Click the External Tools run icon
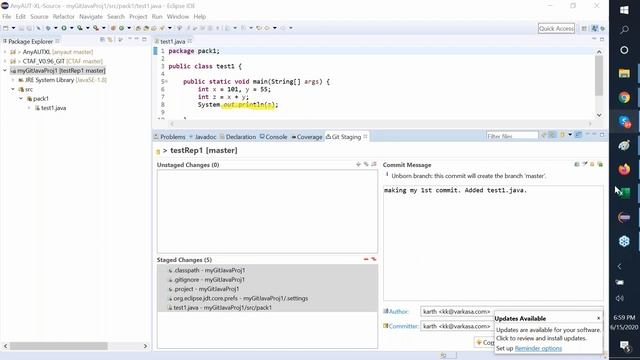 [x=96, y=28]
